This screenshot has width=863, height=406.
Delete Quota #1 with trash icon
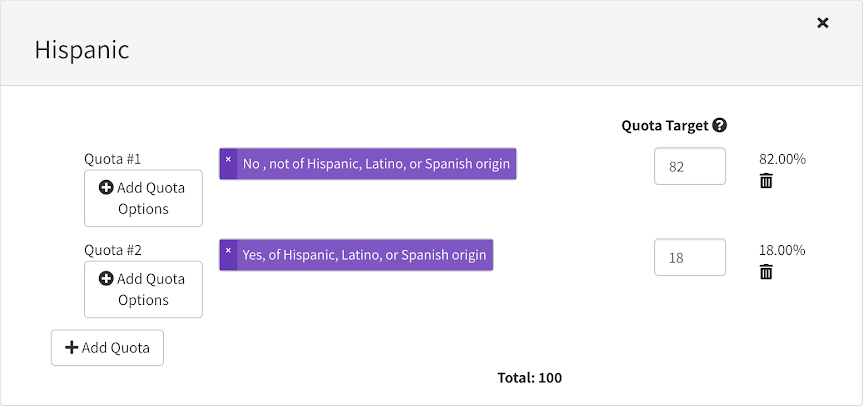(766, 181)
